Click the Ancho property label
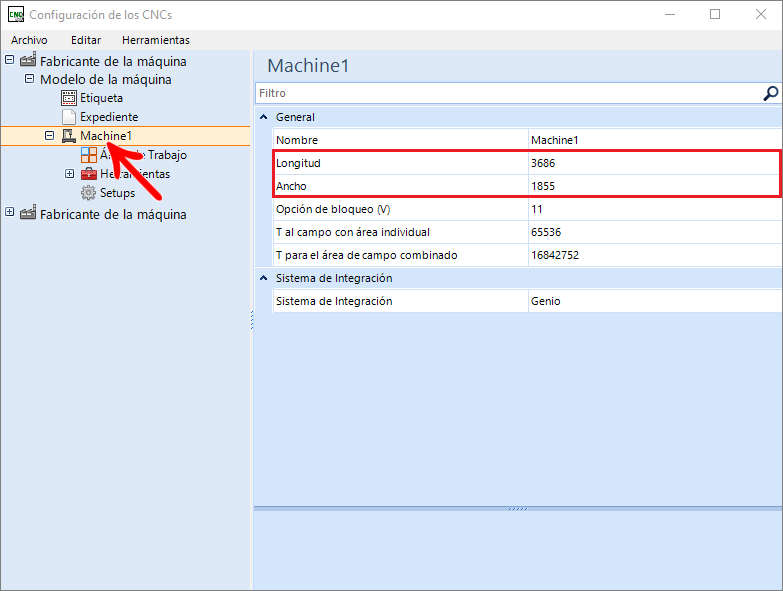The height and width of the screenshot is (591, 783). (291, 186)
